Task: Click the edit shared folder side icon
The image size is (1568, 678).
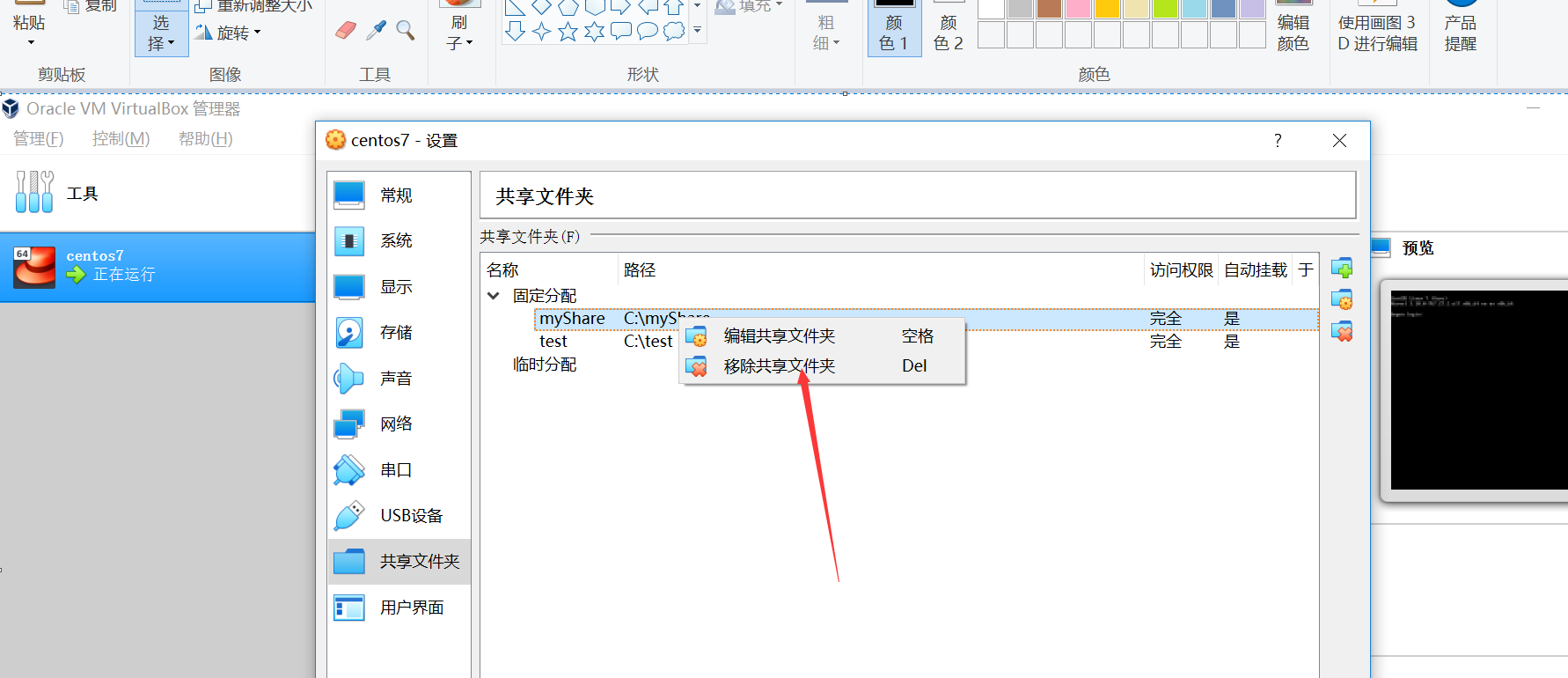Action: (1342, 299)
